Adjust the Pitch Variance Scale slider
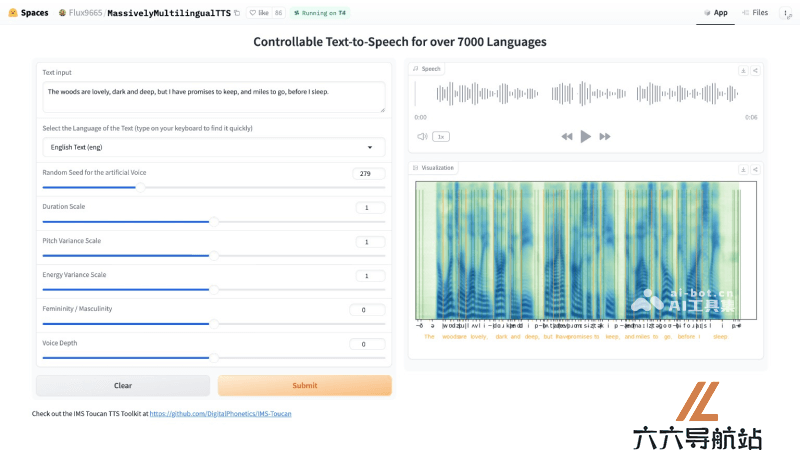 point(214,256)
